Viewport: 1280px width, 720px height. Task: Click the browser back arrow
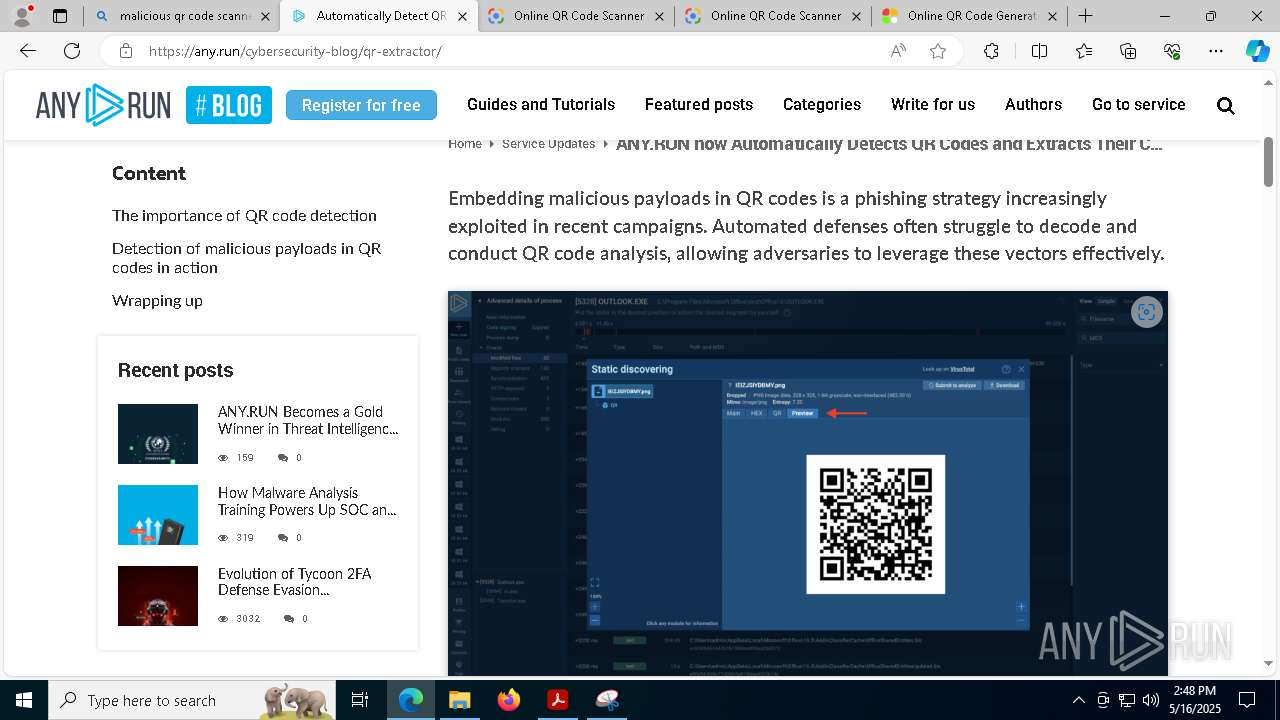28,51
